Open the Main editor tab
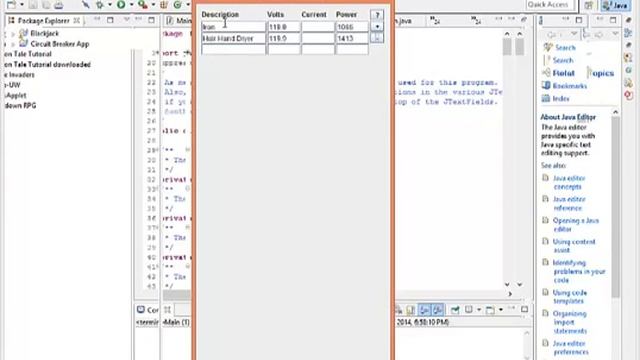Image resolution: width=640 pixels, height=360 pixels. [178, 20]
